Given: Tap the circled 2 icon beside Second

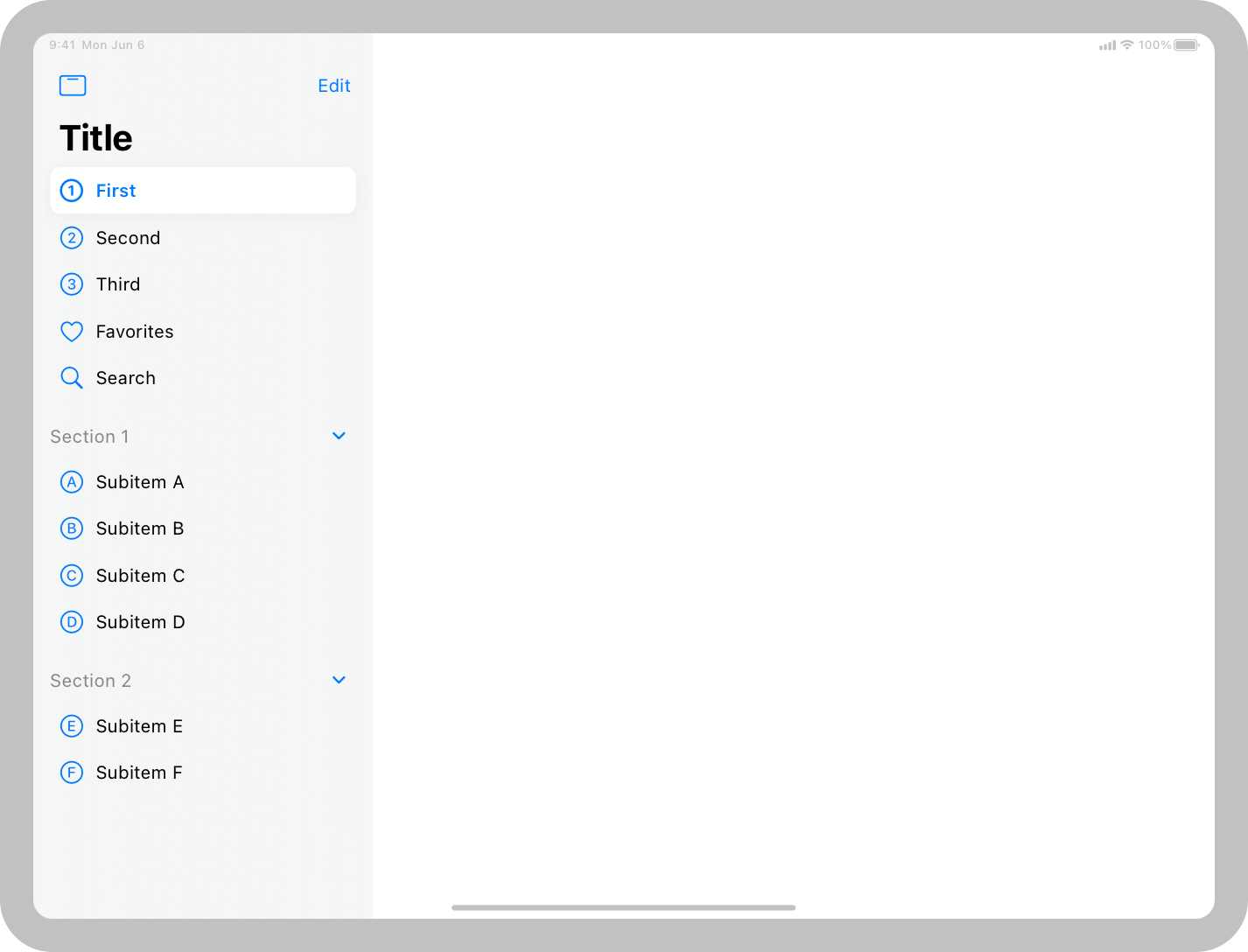Looking at the screenshot, I should (x=72, y=237).
